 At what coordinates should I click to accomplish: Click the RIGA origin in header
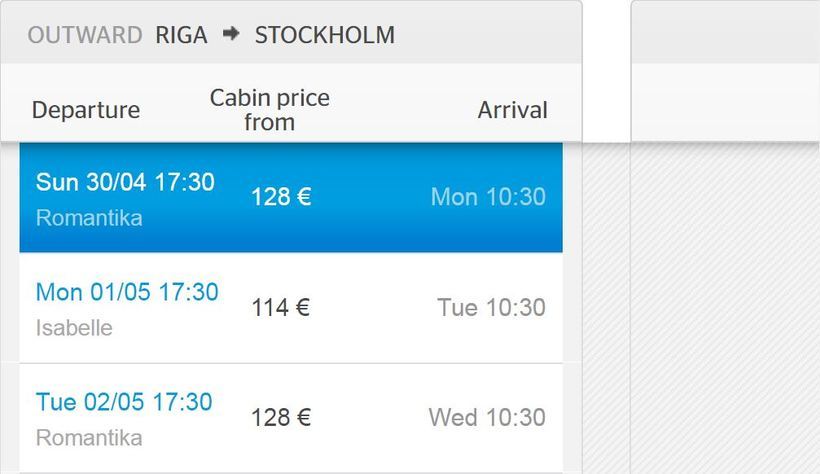181,35
